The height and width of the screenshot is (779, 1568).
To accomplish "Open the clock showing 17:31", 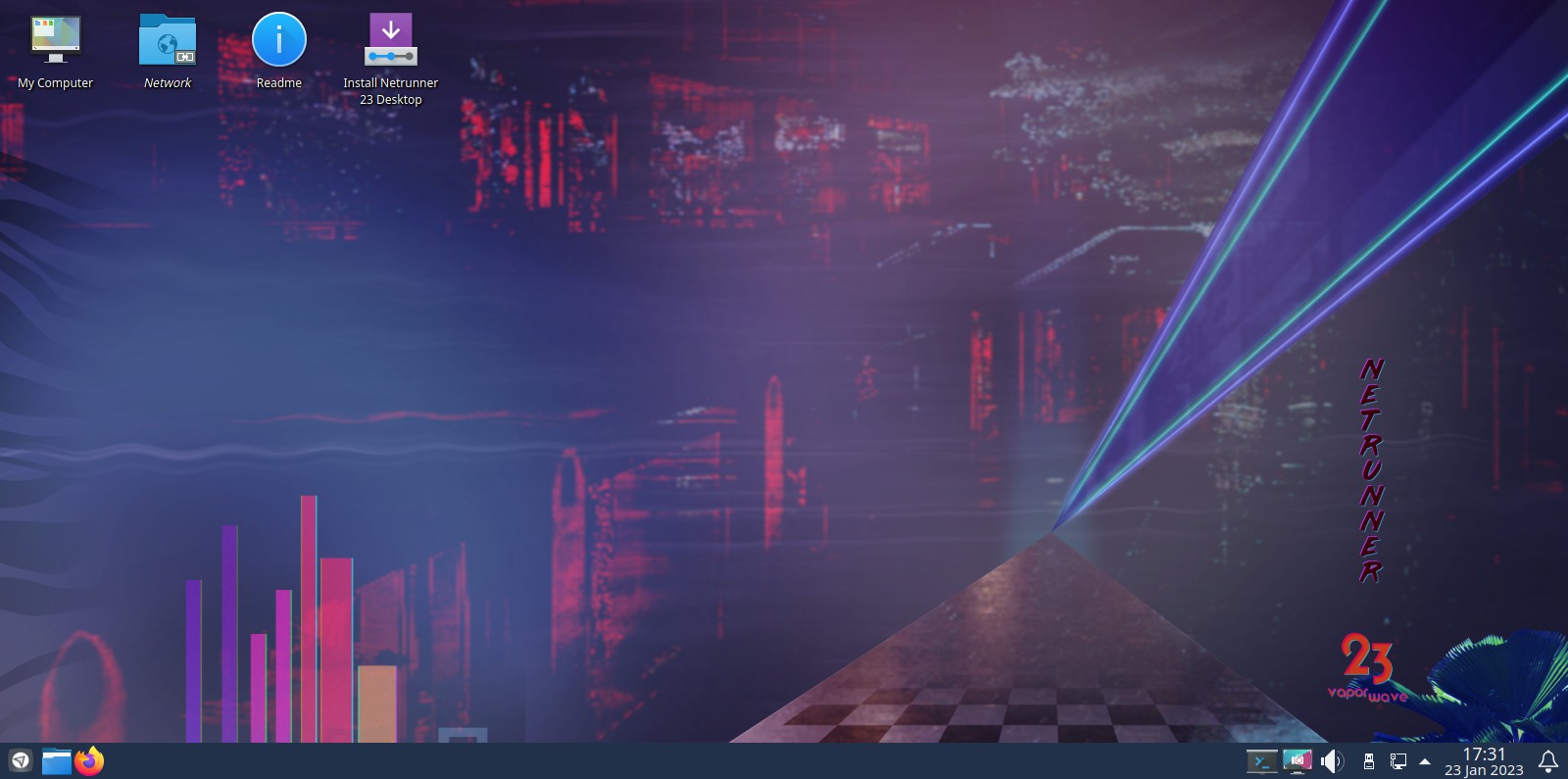I will pos(1484,761).
